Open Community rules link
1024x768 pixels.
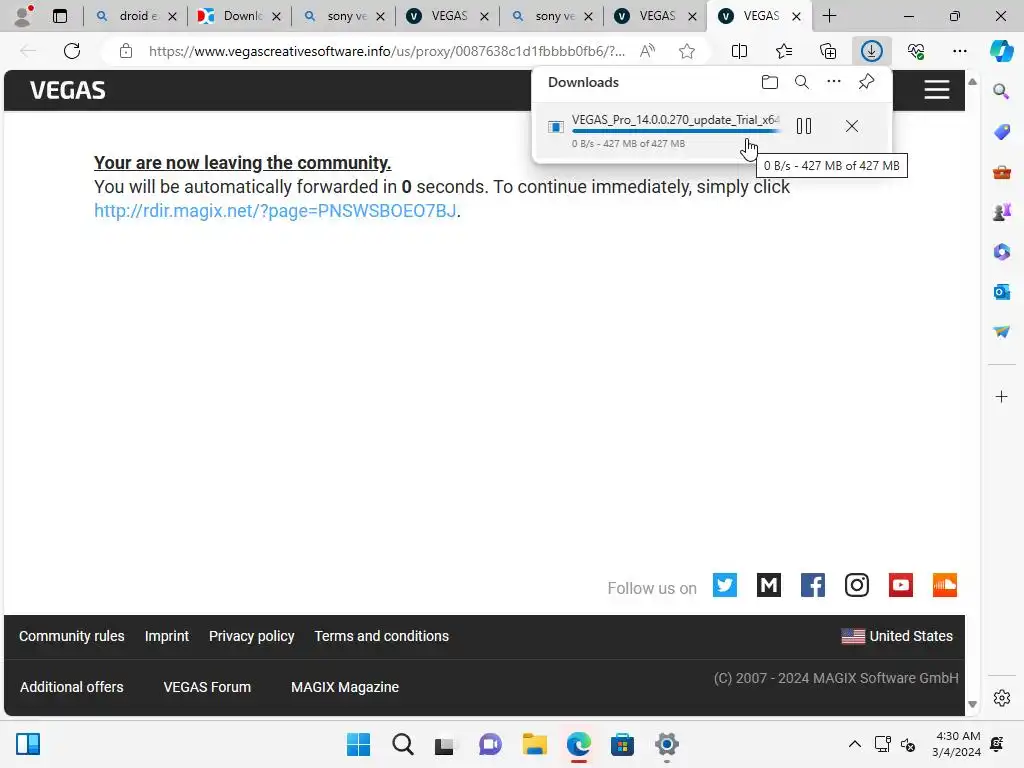point(71,636)
